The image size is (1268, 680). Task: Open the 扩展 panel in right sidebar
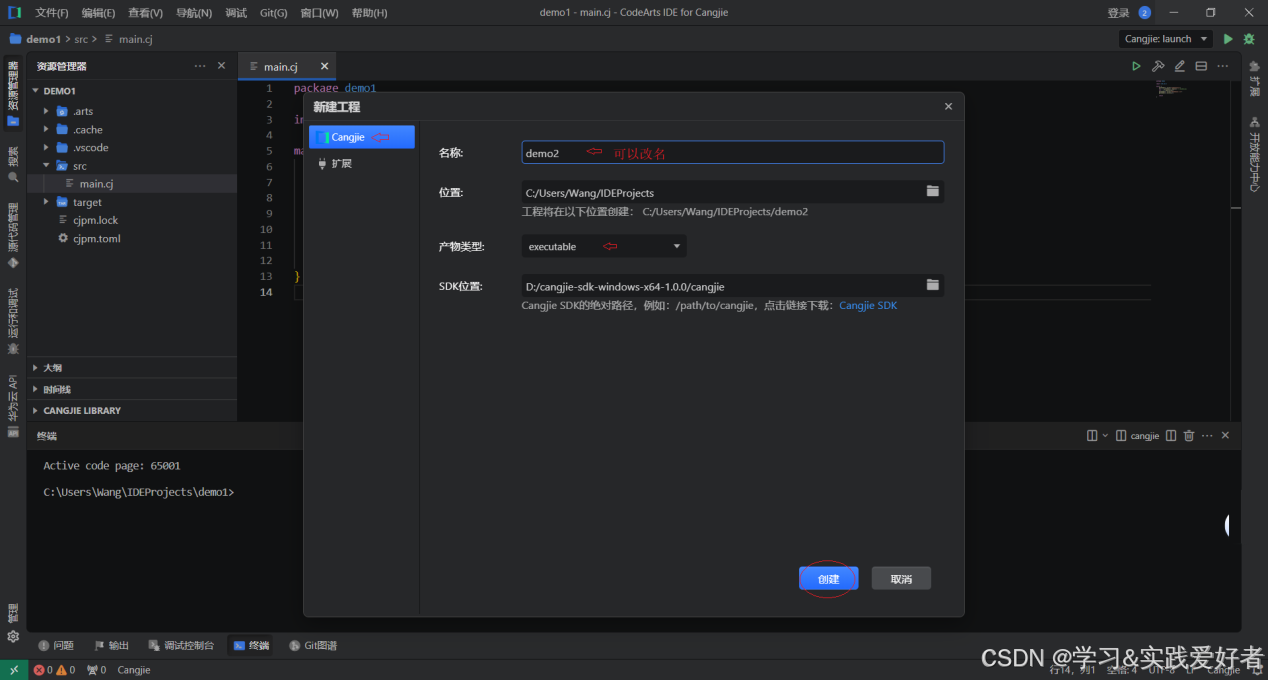click(1254, 78)
